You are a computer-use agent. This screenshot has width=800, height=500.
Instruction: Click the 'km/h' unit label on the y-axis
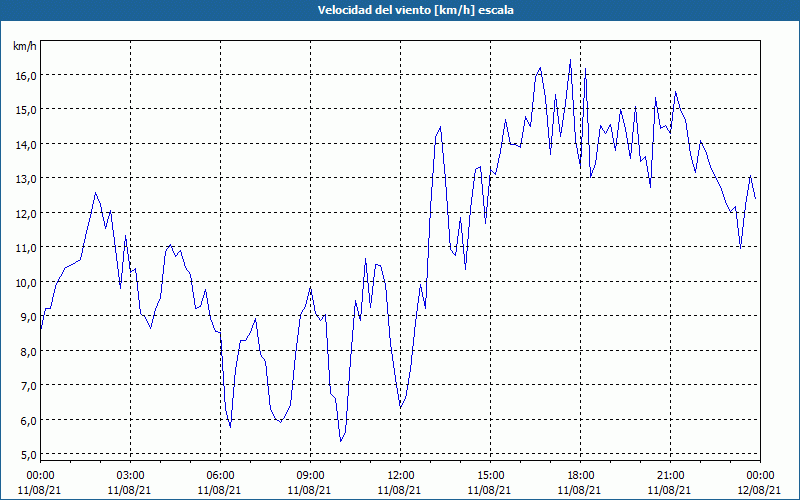(24, 46)
